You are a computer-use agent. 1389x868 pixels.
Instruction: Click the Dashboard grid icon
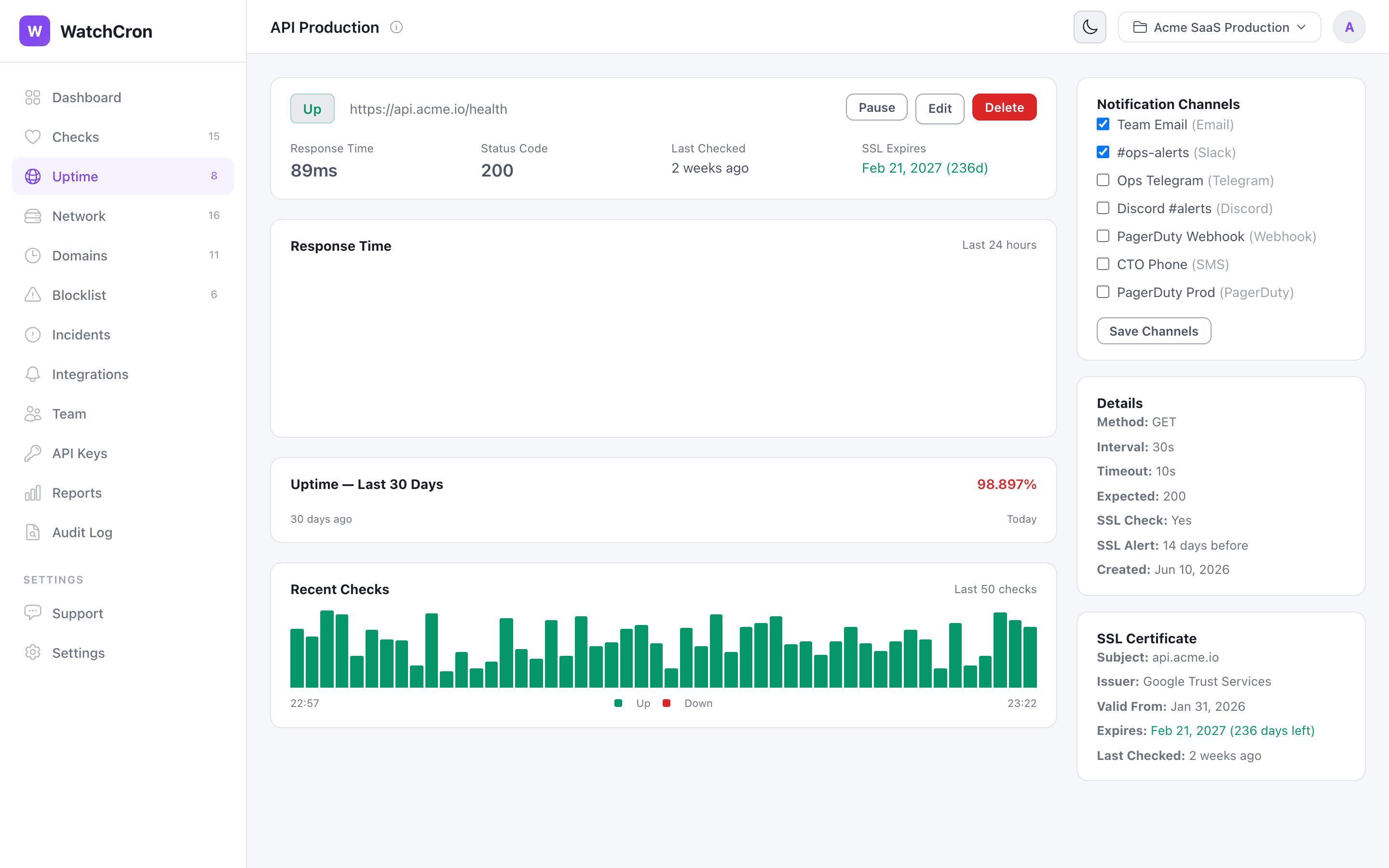point(33,97)
